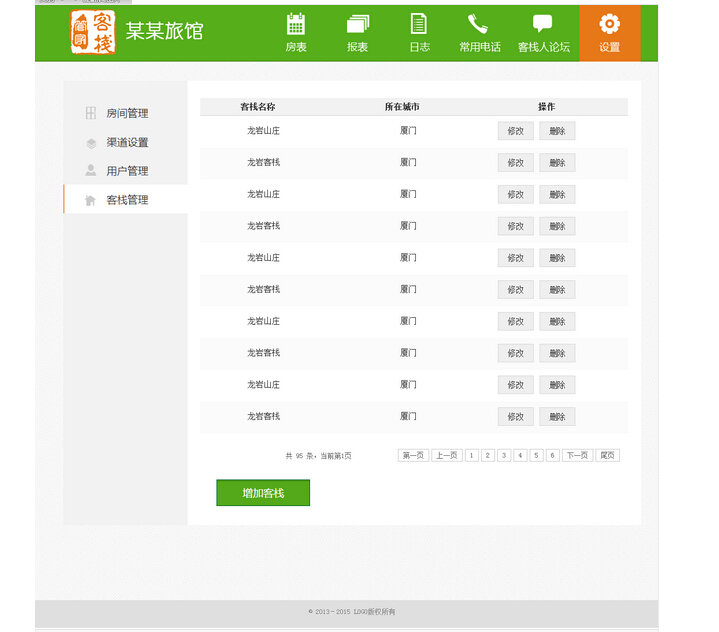Select 客栈管理 in the sidebar
This screenshot has height=632, width=719.
126,200
